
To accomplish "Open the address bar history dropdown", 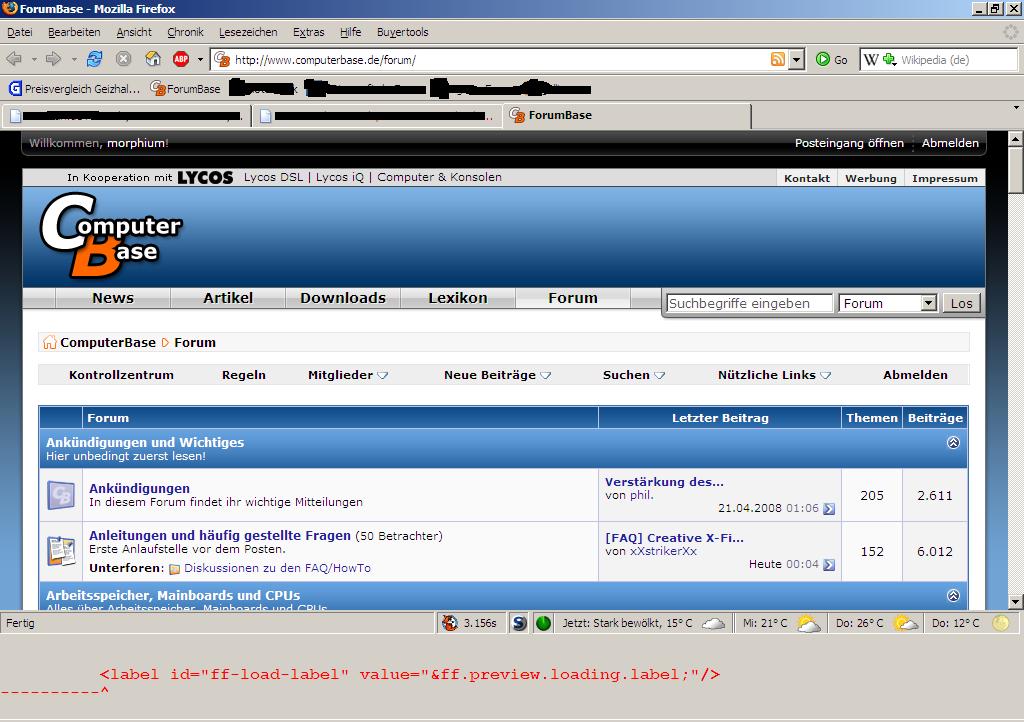I will point(796,59).
